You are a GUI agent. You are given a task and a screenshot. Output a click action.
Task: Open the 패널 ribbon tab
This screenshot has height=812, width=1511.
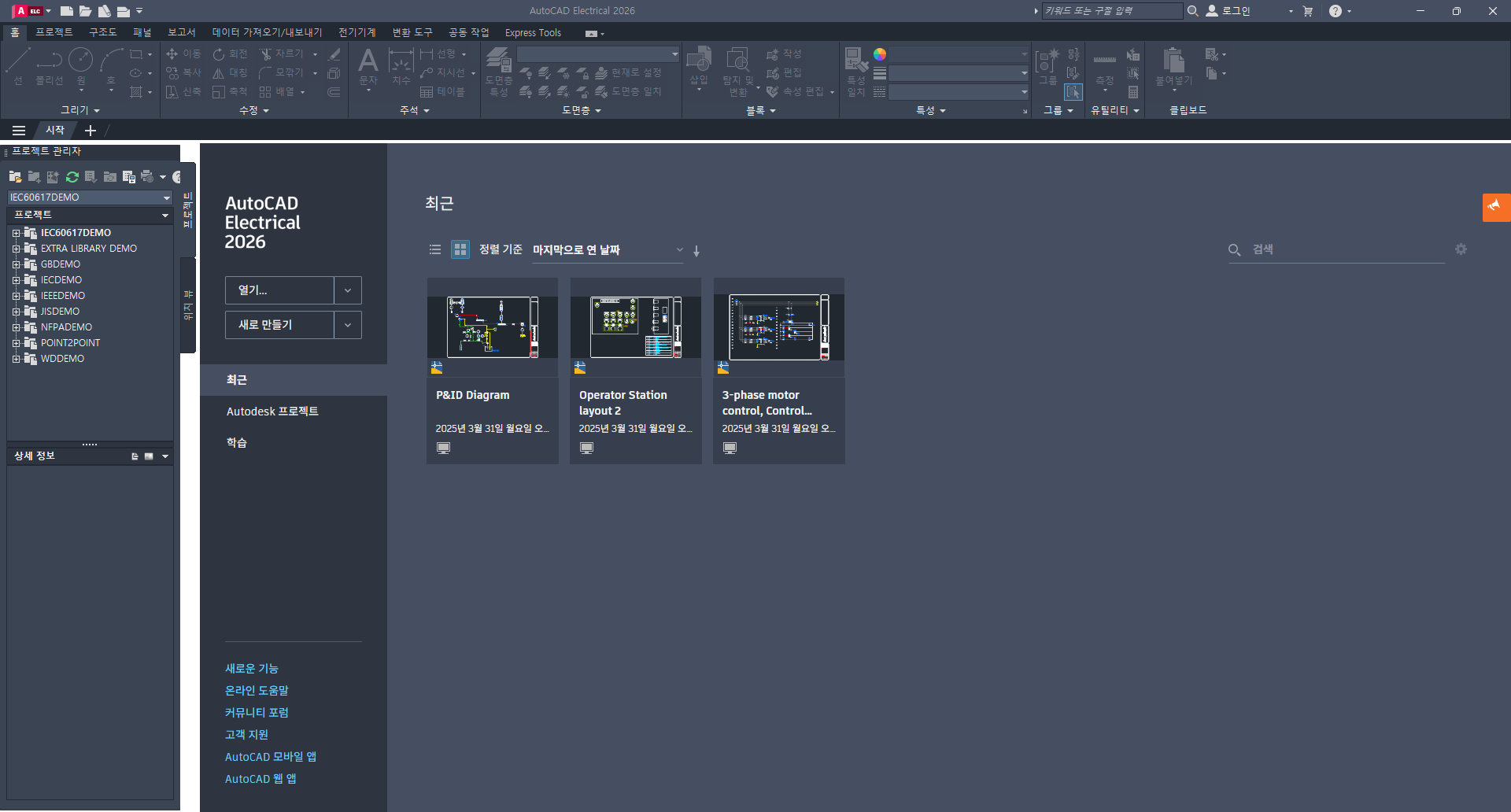142,32
